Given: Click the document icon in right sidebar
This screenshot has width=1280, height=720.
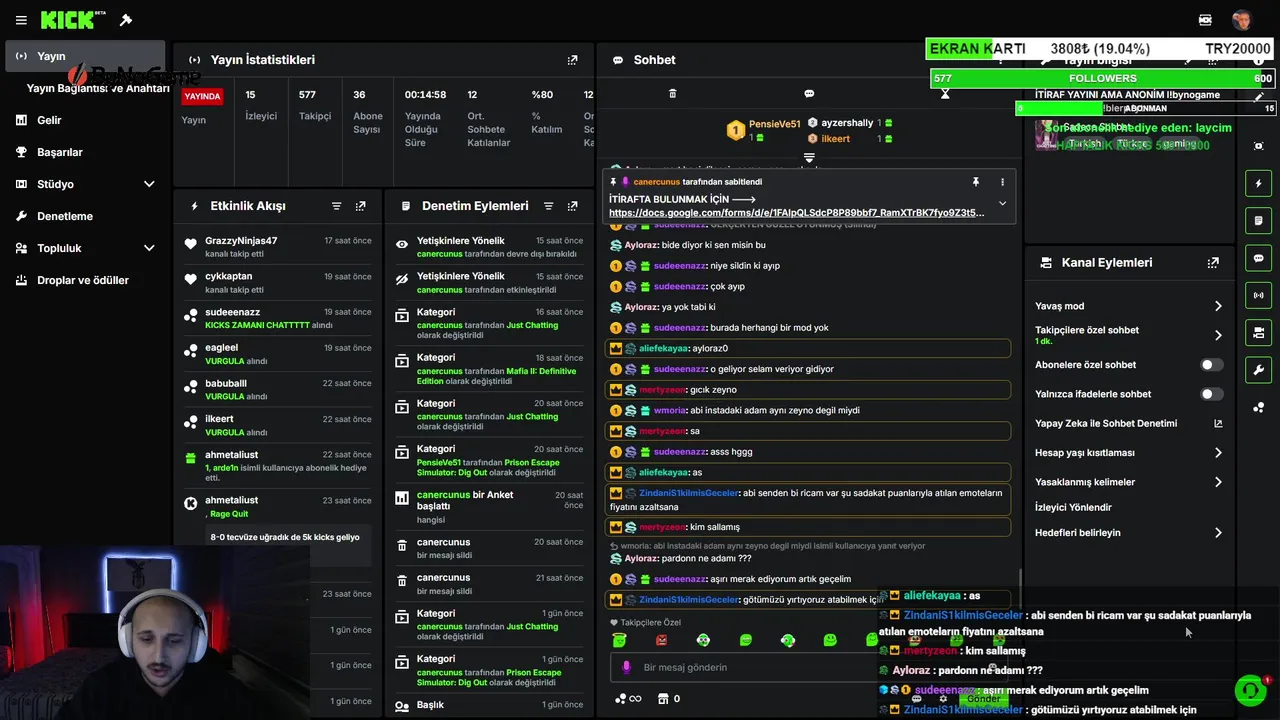Looking at the screenshot, I should click(x=1258, y=221).
